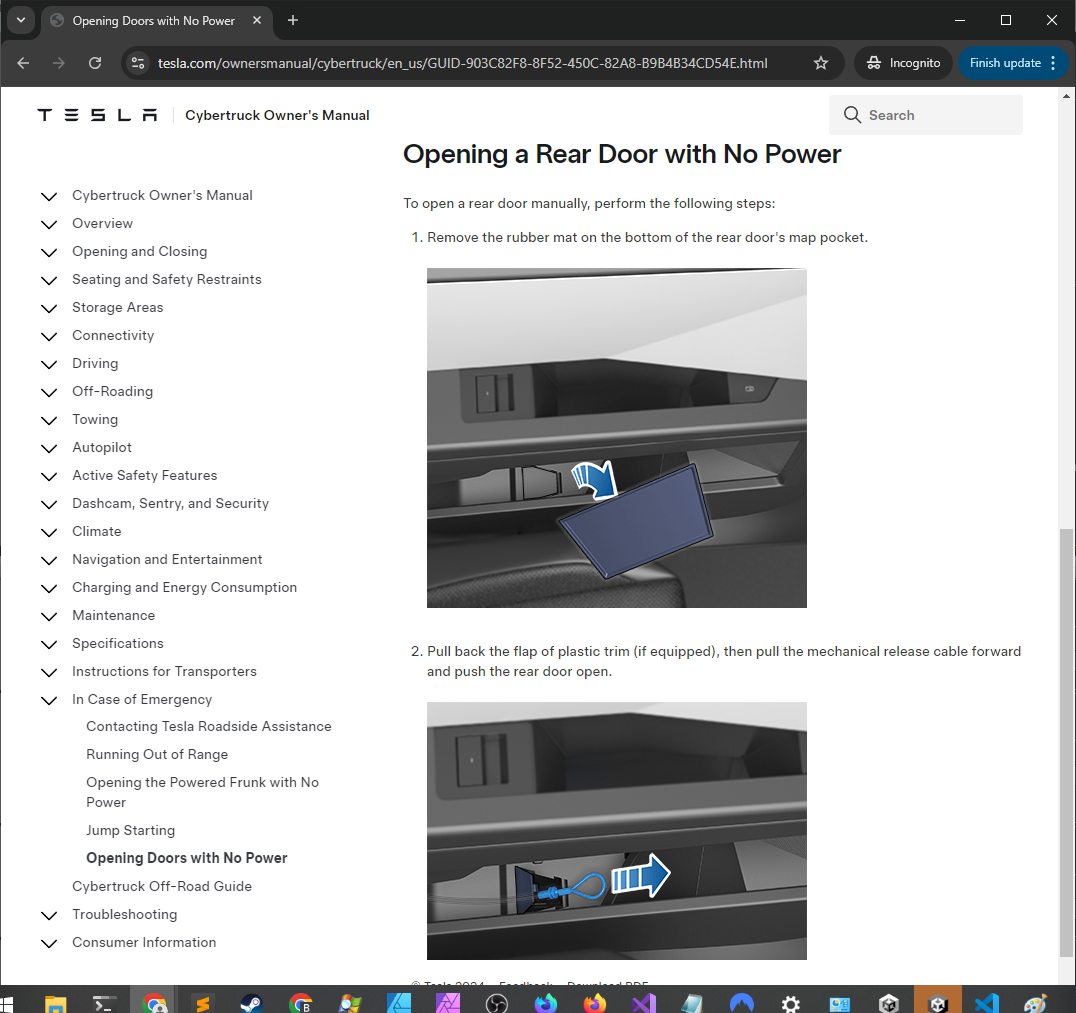Open Navigation and Entertainment
Image resolution: width=1076 pixels, height=1013 pixels.
(167, 559)
